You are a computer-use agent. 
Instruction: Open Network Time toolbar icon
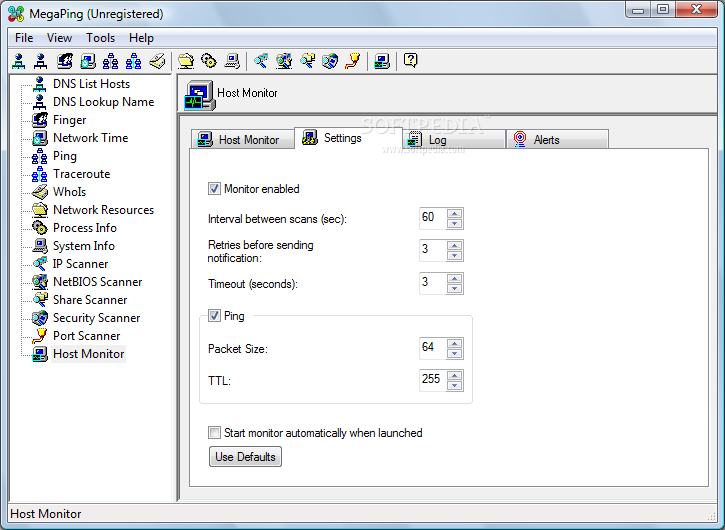pyautogui.click(x=88, y=61)
